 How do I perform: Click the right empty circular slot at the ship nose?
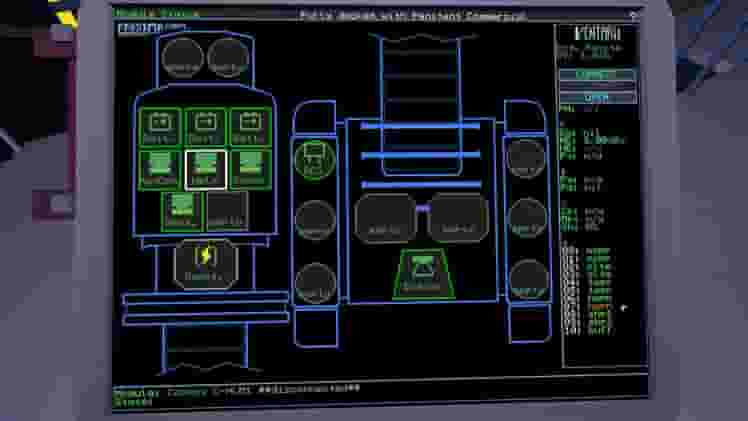pyautogui.click(x=228, y=58)
